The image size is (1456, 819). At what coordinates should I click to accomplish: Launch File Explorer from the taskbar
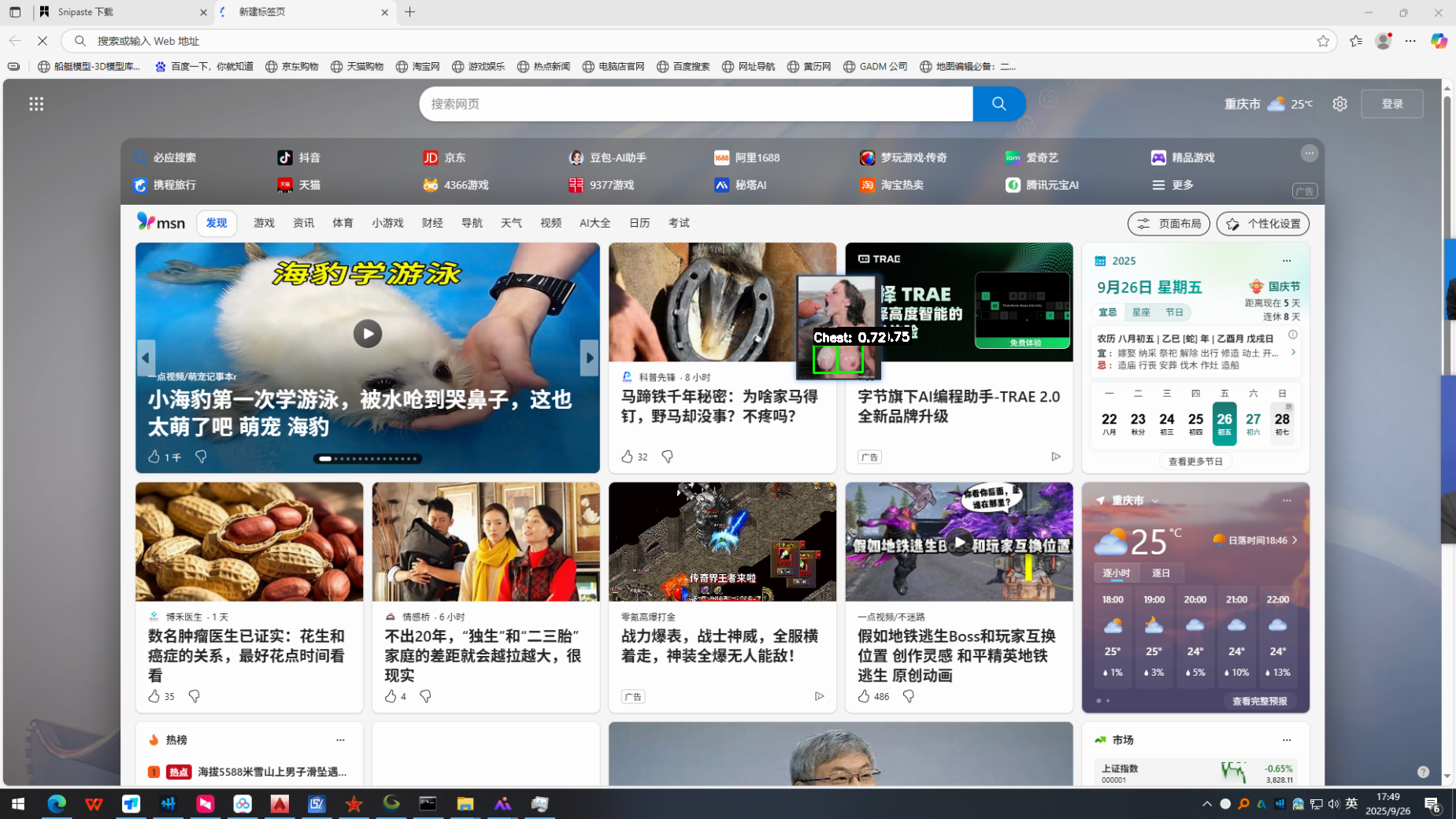click(465, 804)
